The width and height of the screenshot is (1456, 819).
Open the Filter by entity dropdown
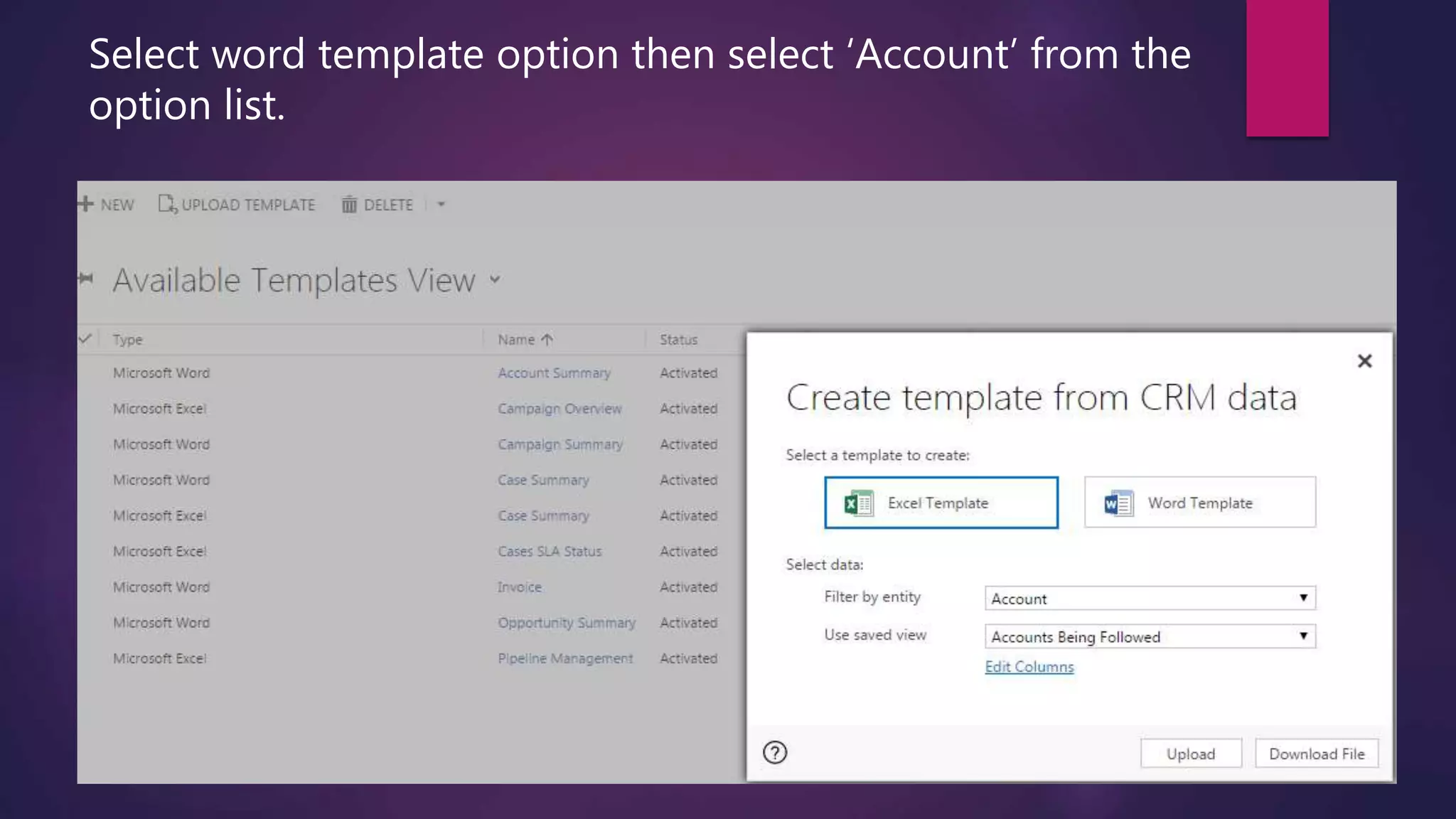point(1150,598)
